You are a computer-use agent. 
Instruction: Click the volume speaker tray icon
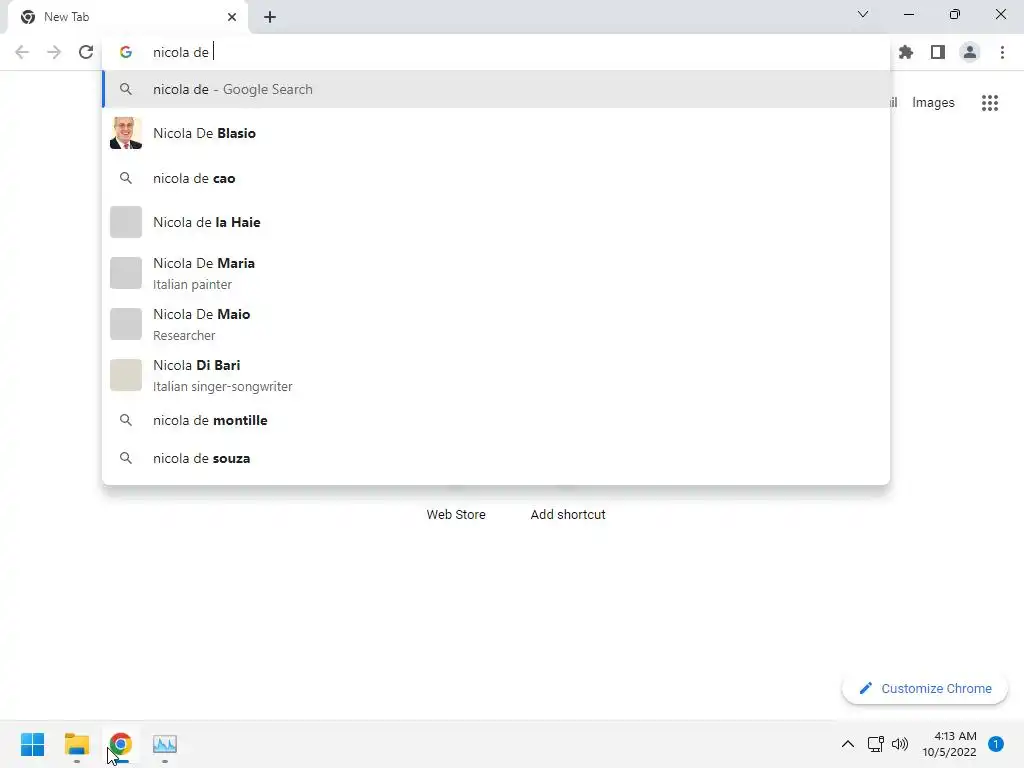click(900, 744)
